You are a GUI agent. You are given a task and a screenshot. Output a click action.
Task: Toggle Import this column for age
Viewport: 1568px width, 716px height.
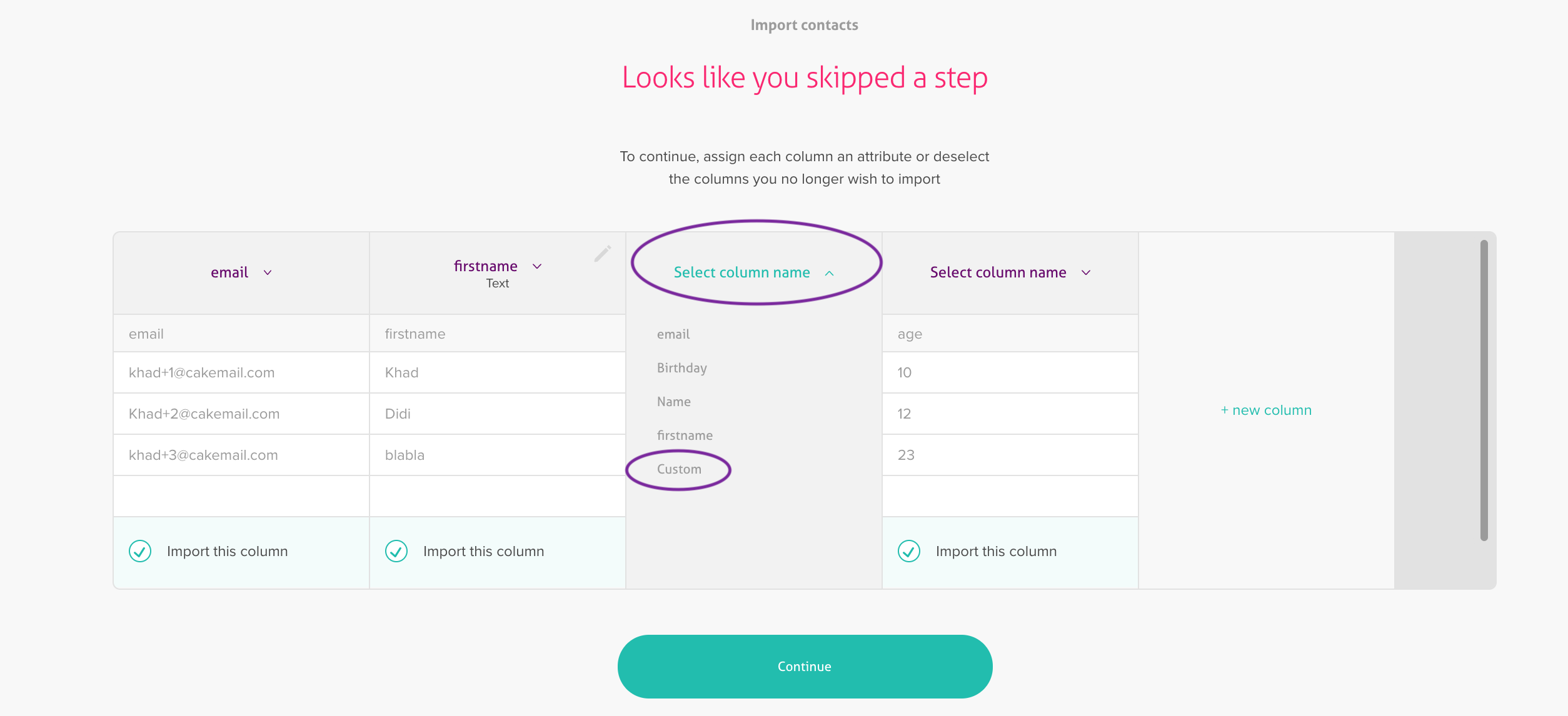tap(909, 551)
